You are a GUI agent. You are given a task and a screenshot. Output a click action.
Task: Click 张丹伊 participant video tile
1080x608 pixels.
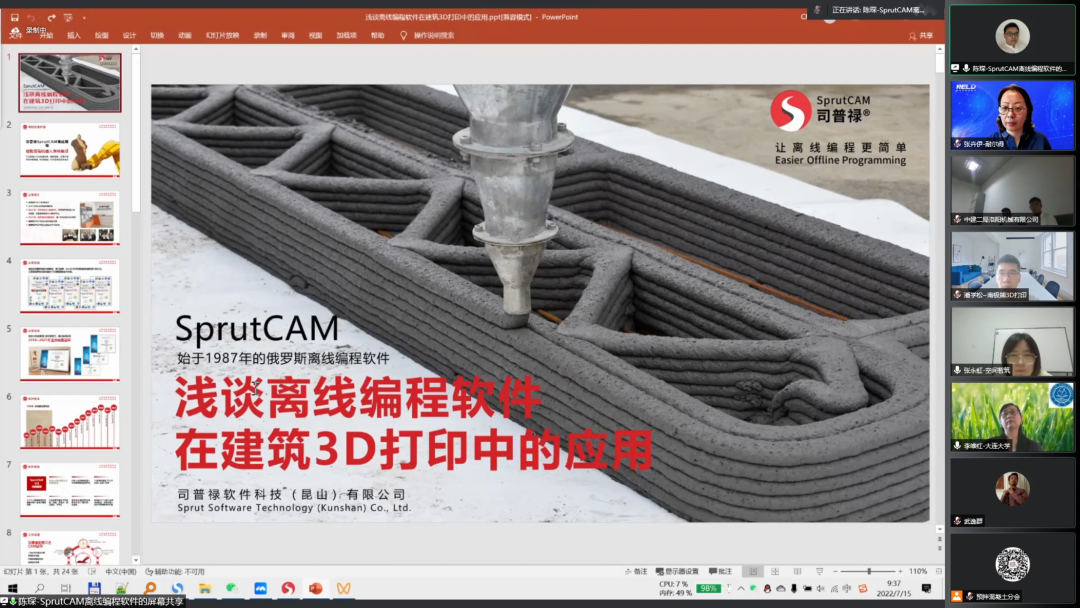(x=1012, y=115)
